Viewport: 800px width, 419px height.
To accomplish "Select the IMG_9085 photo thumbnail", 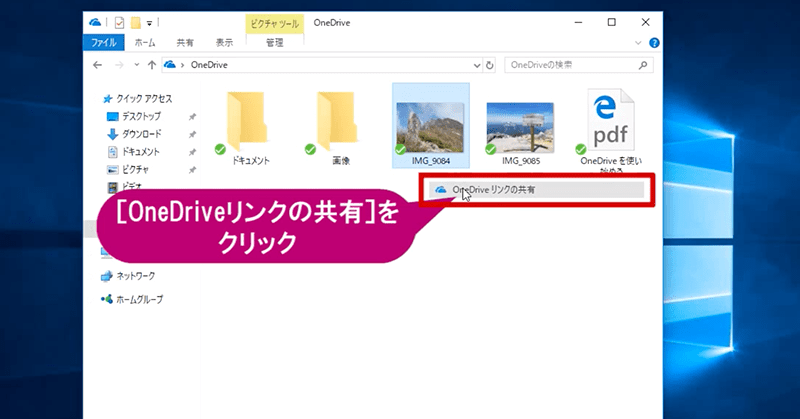I will coord(520,128).
